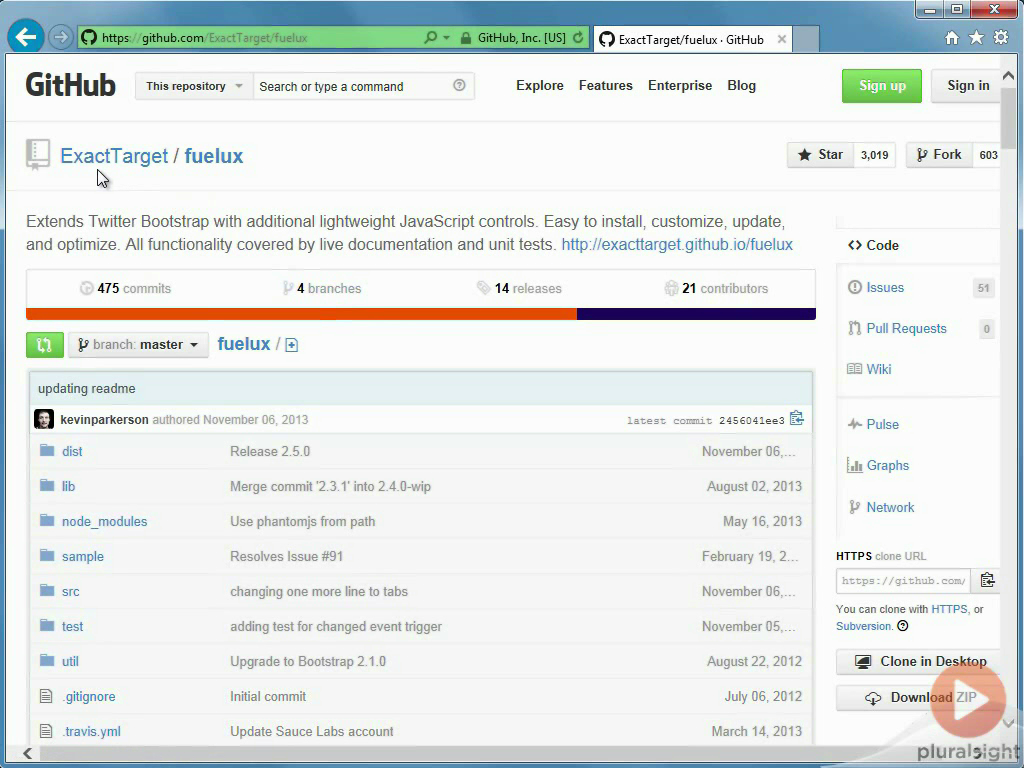Open the sample folder
1024x768 pixels.
(83, 557)
